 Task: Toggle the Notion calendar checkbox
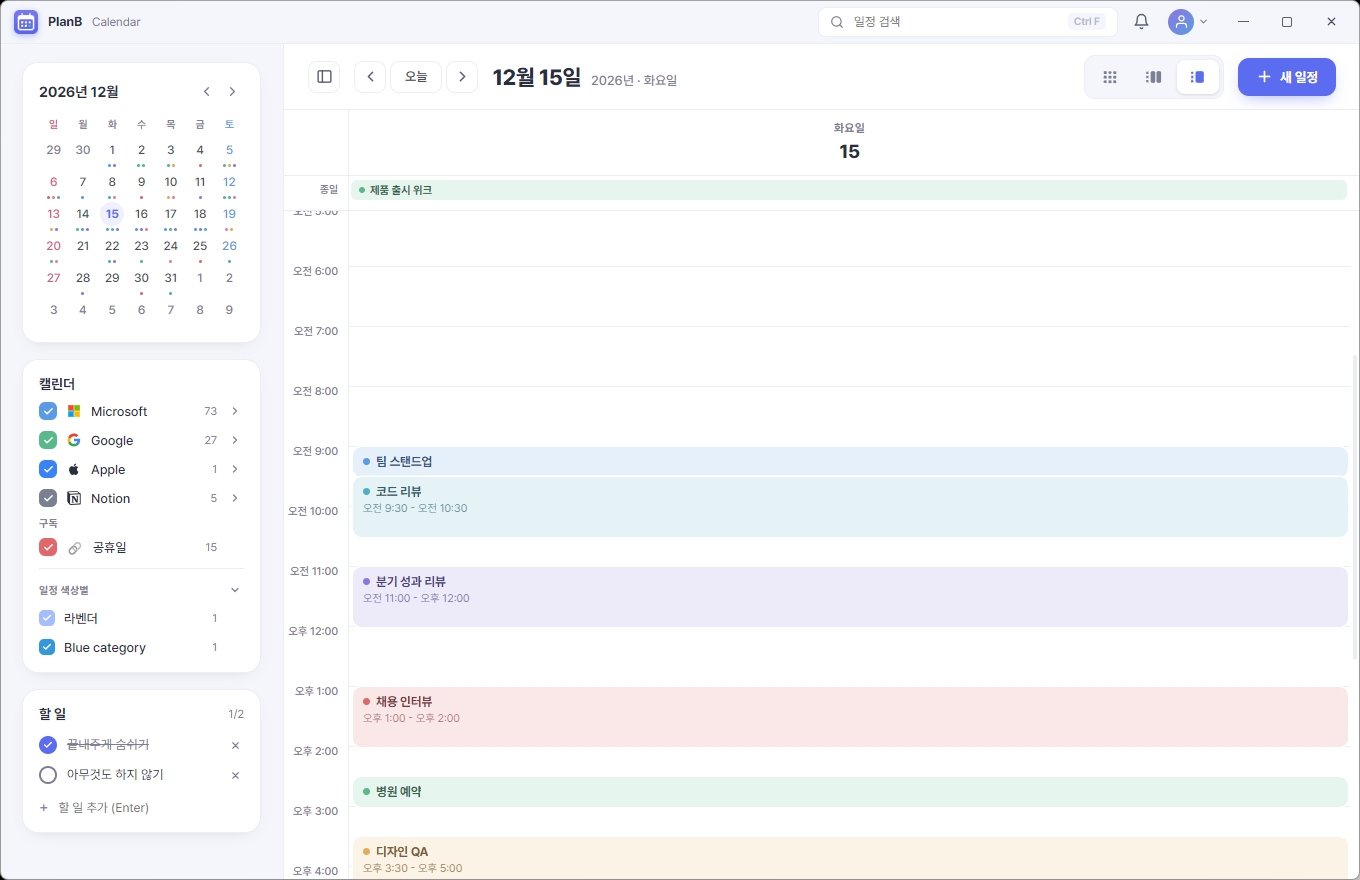click(48, 498)
